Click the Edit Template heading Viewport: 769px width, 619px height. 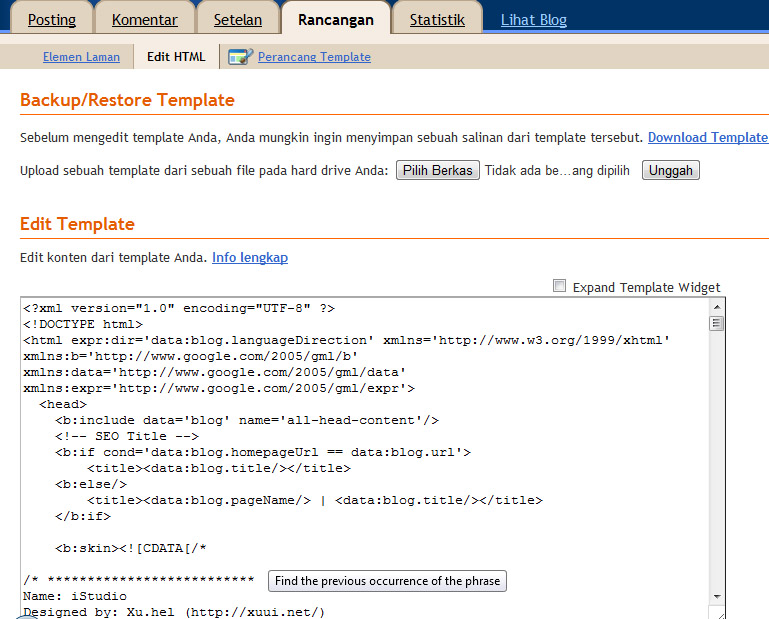77,224
